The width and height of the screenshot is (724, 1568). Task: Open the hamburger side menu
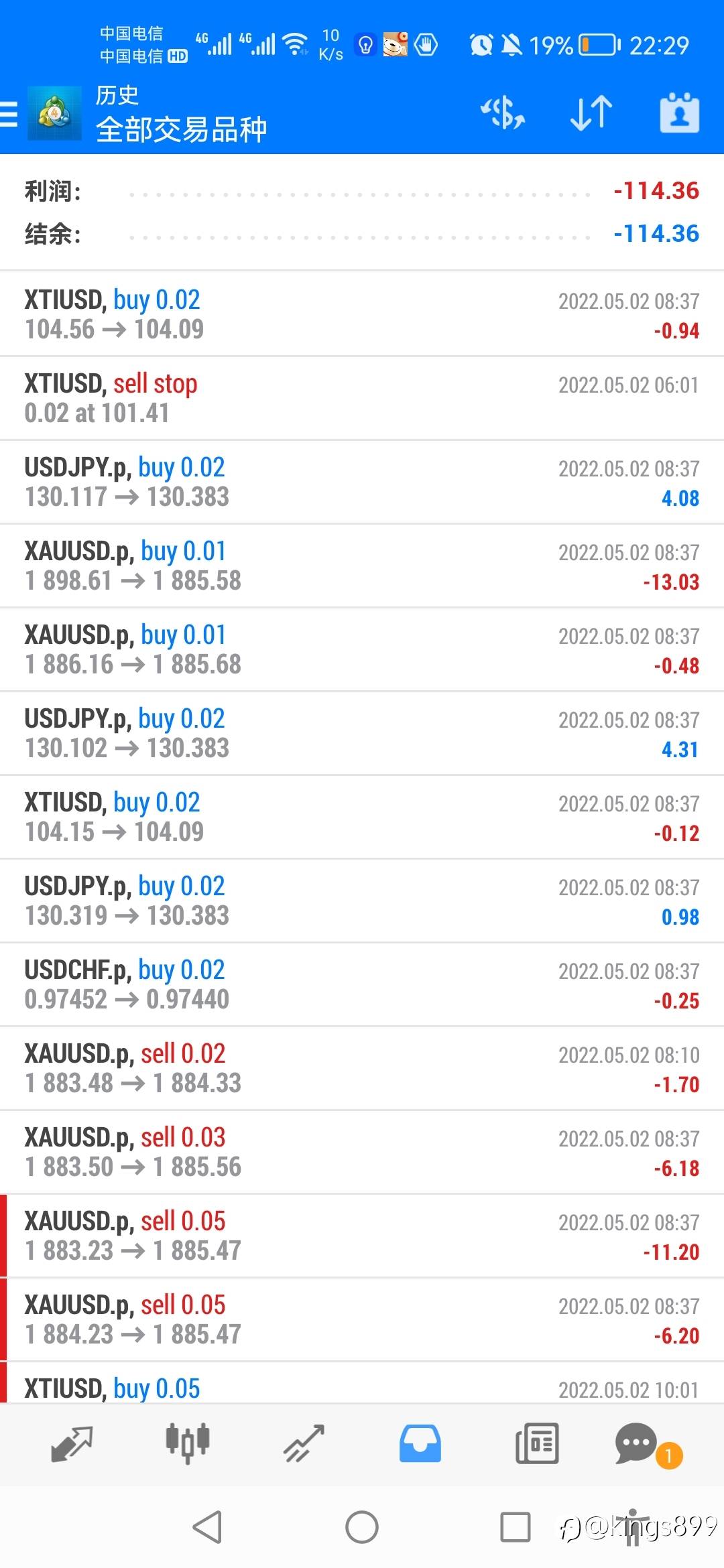tap(9, 113)
